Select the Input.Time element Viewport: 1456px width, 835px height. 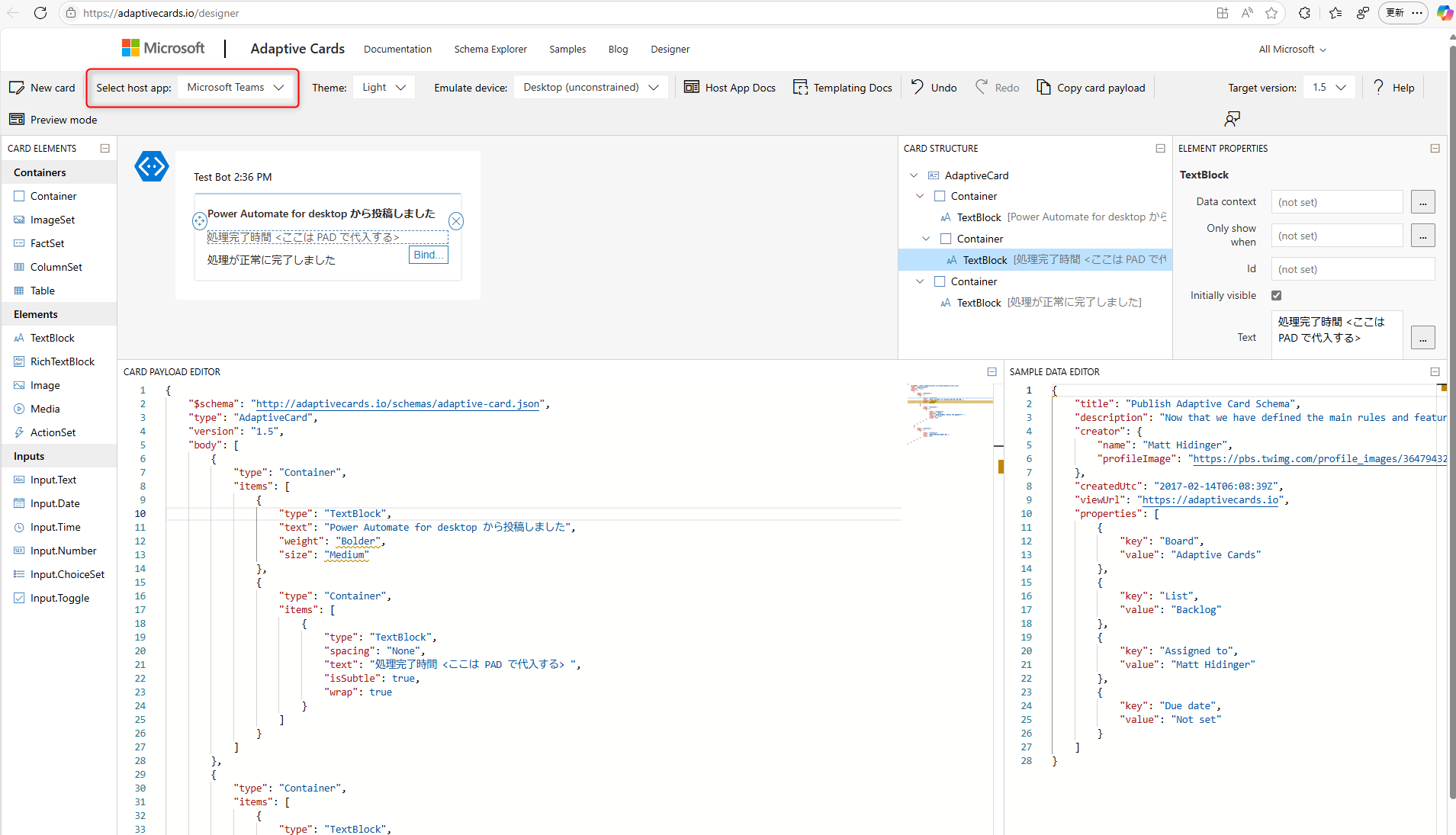(x=59, y=527)
